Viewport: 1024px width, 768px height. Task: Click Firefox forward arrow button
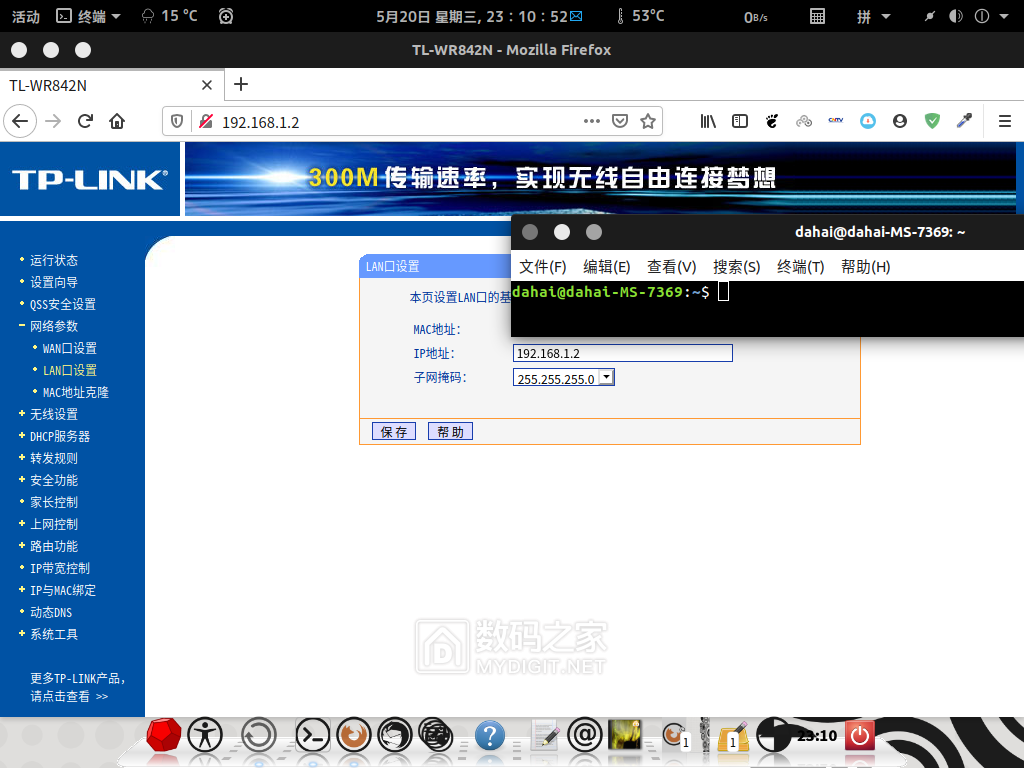point(53,121)
